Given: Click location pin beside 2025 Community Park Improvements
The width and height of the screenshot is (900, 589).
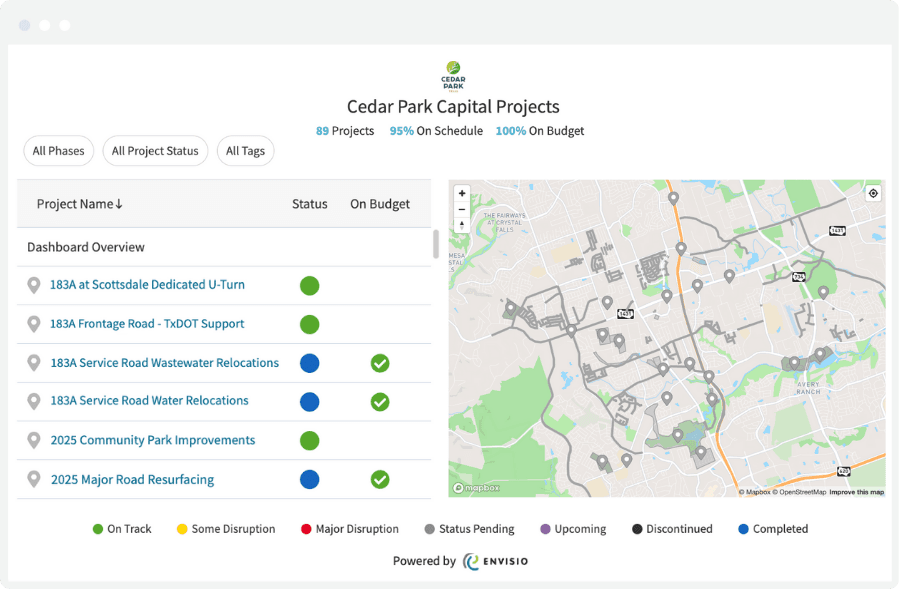Looking at the screenshot, I should point(34,440).
